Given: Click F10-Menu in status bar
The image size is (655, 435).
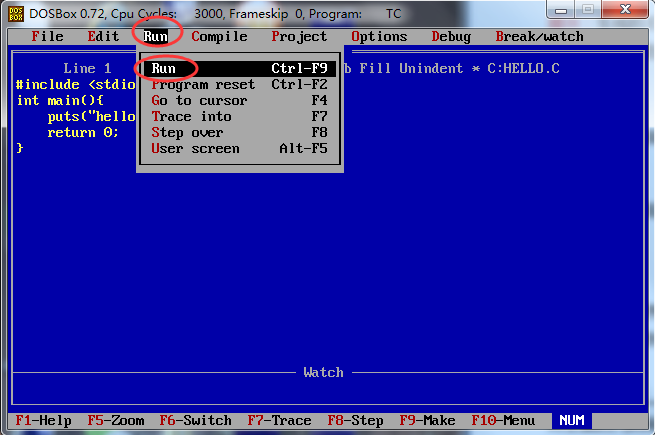Looking at the screenshot, I should [x=503, y=420].
